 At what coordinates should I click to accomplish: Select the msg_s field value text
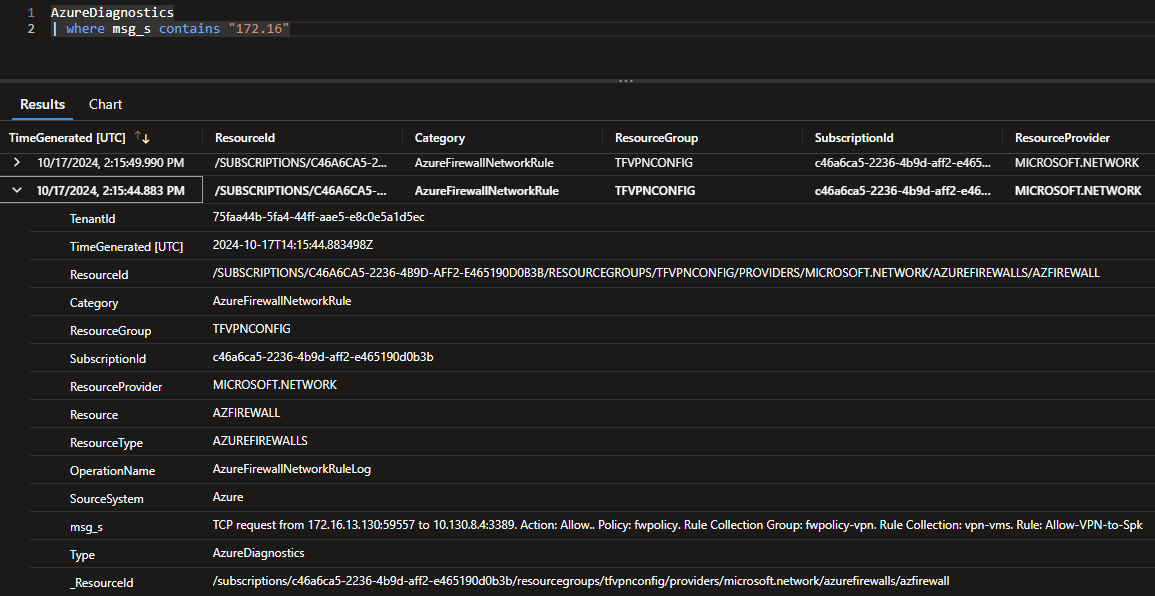[x=500, y=526]
